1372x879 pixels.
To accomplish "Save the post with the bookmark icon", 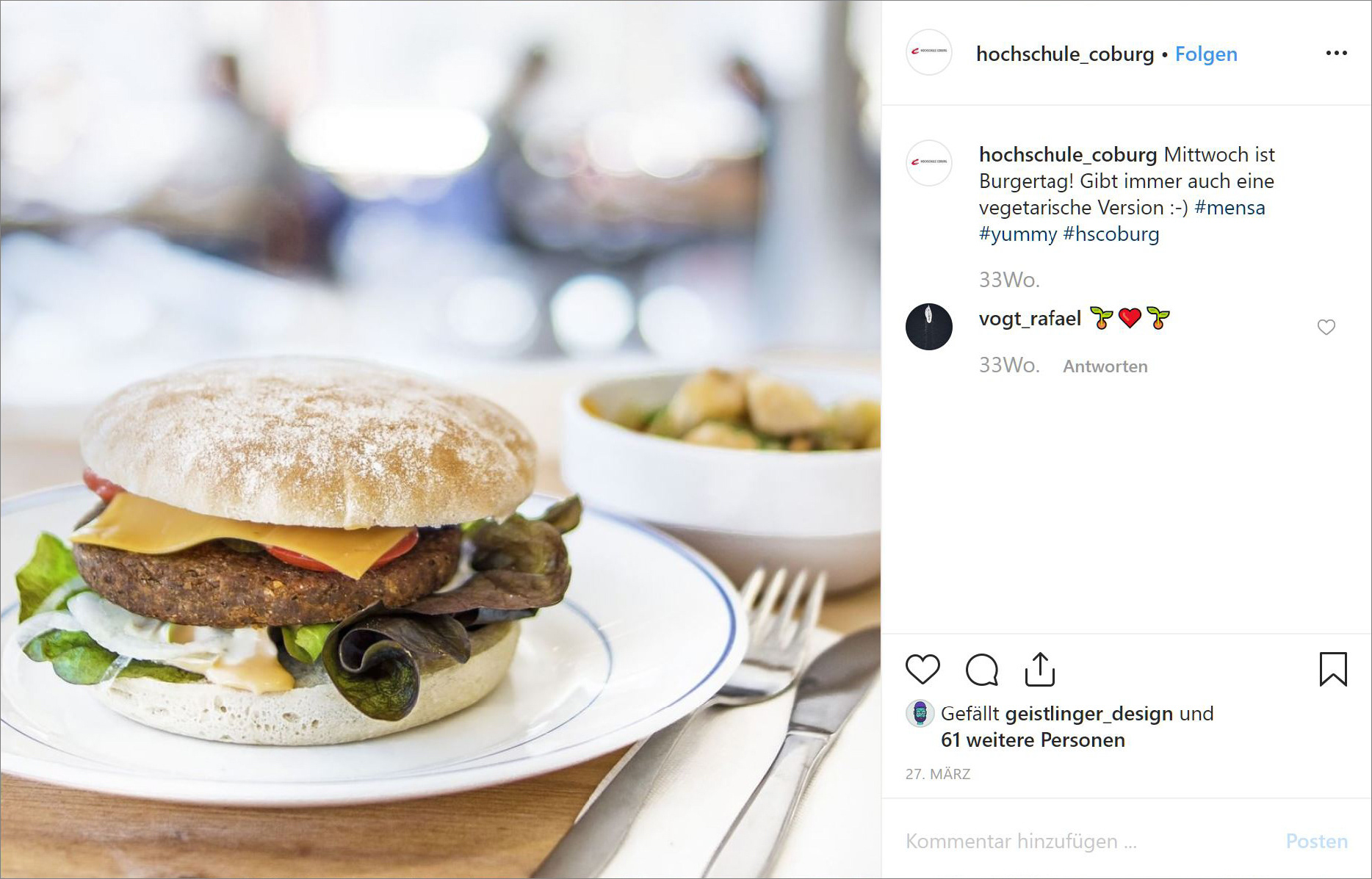I will point(1333,669).
